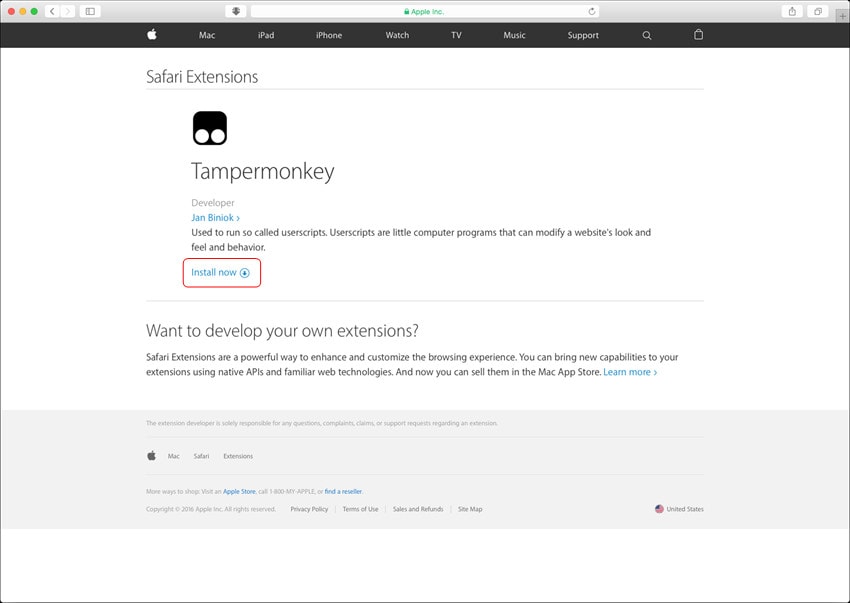Screen dimensions: 850x603
Task: Show all tabs button in Safari toolbar
Action: click(x=817, y=11)
